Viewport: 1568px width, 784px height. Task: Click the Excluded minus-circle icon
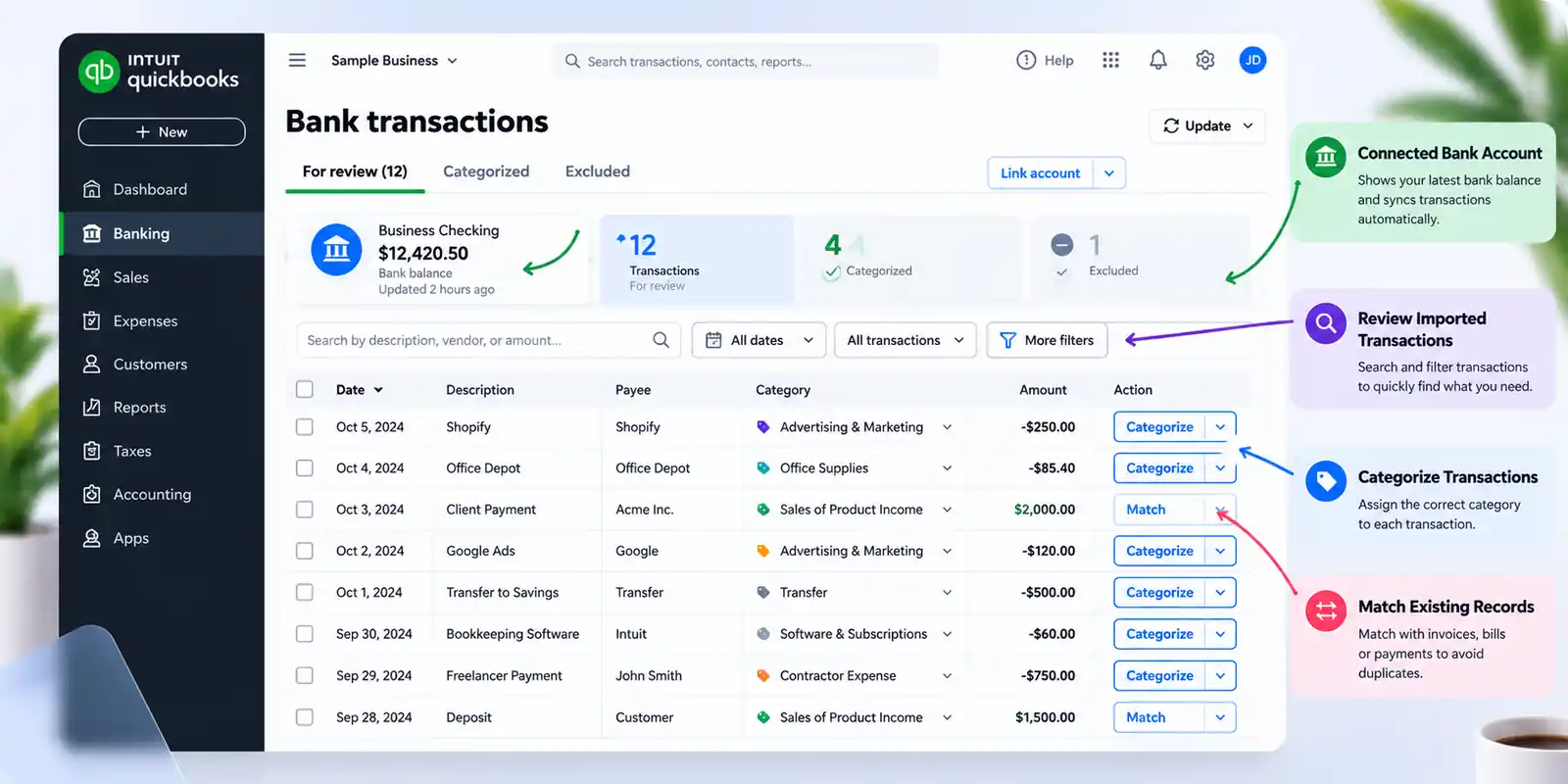1061,245
